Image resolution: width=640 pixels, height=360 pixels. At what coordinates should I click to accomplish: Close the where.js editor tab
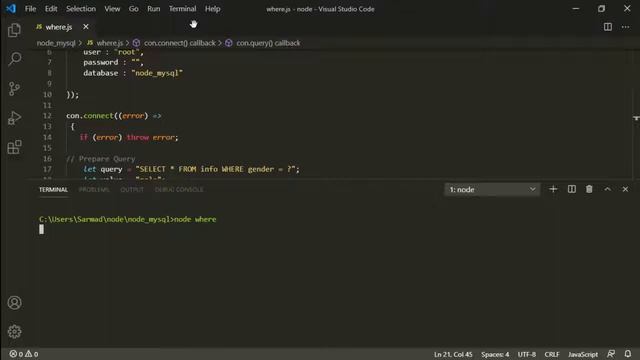pos(86,27)
